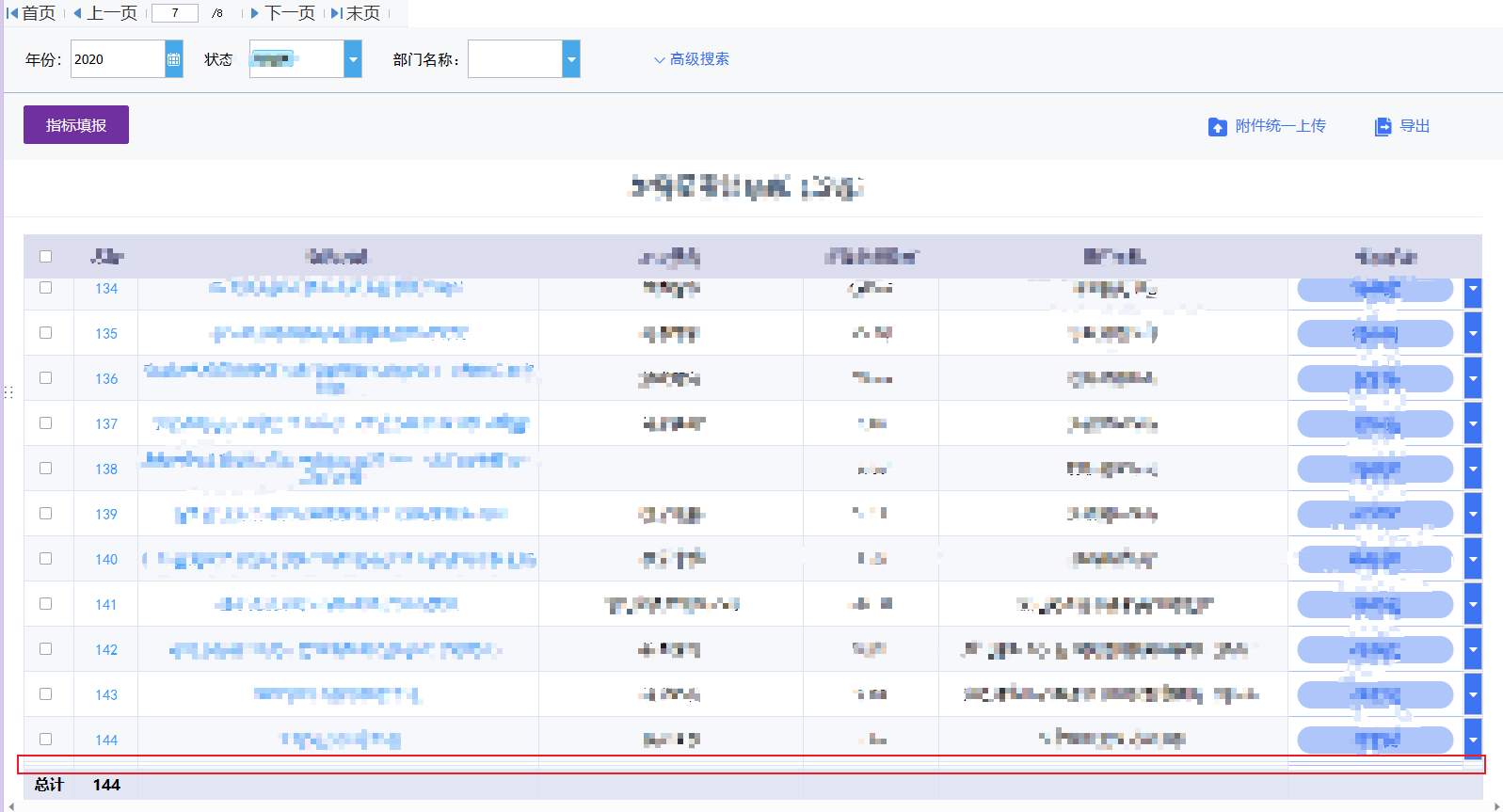
Task: Check the checkbox for row 135
Action: point(45,333)
